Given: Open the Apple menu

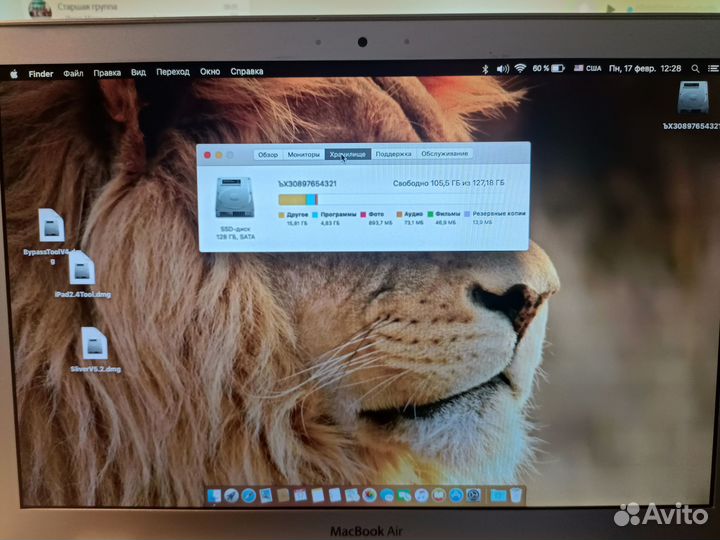Looking at the screenshot, I should [14, 73].
